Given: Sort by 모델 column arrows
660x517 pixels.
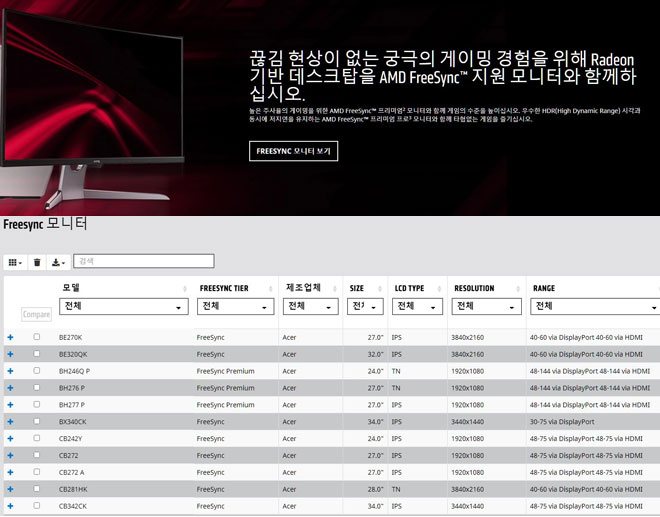Looking at the screenshot, I should (x=185, y=288).
